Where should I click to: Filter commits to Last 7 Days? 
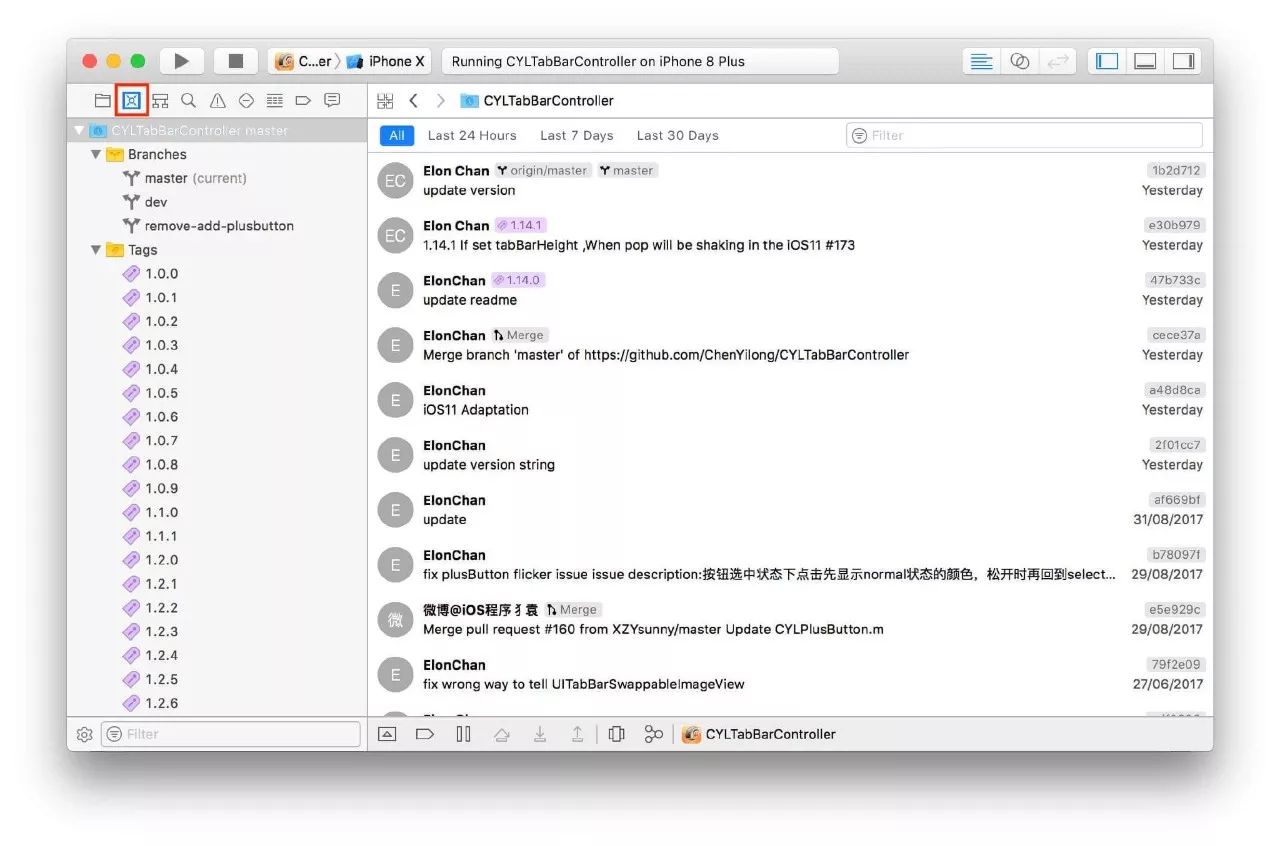[x=577, y=135]
